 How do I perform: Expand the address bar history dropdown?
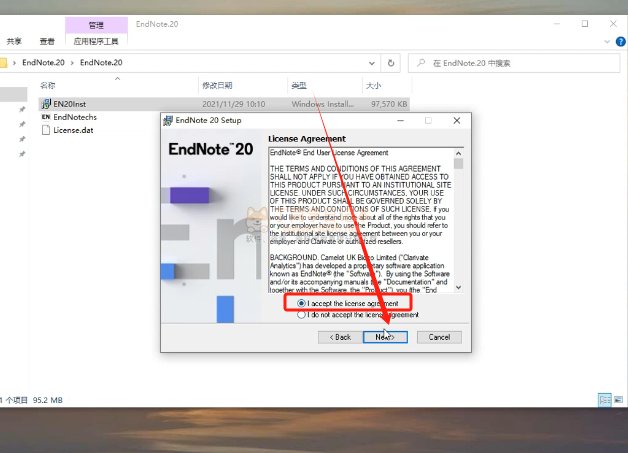[372, 63]
